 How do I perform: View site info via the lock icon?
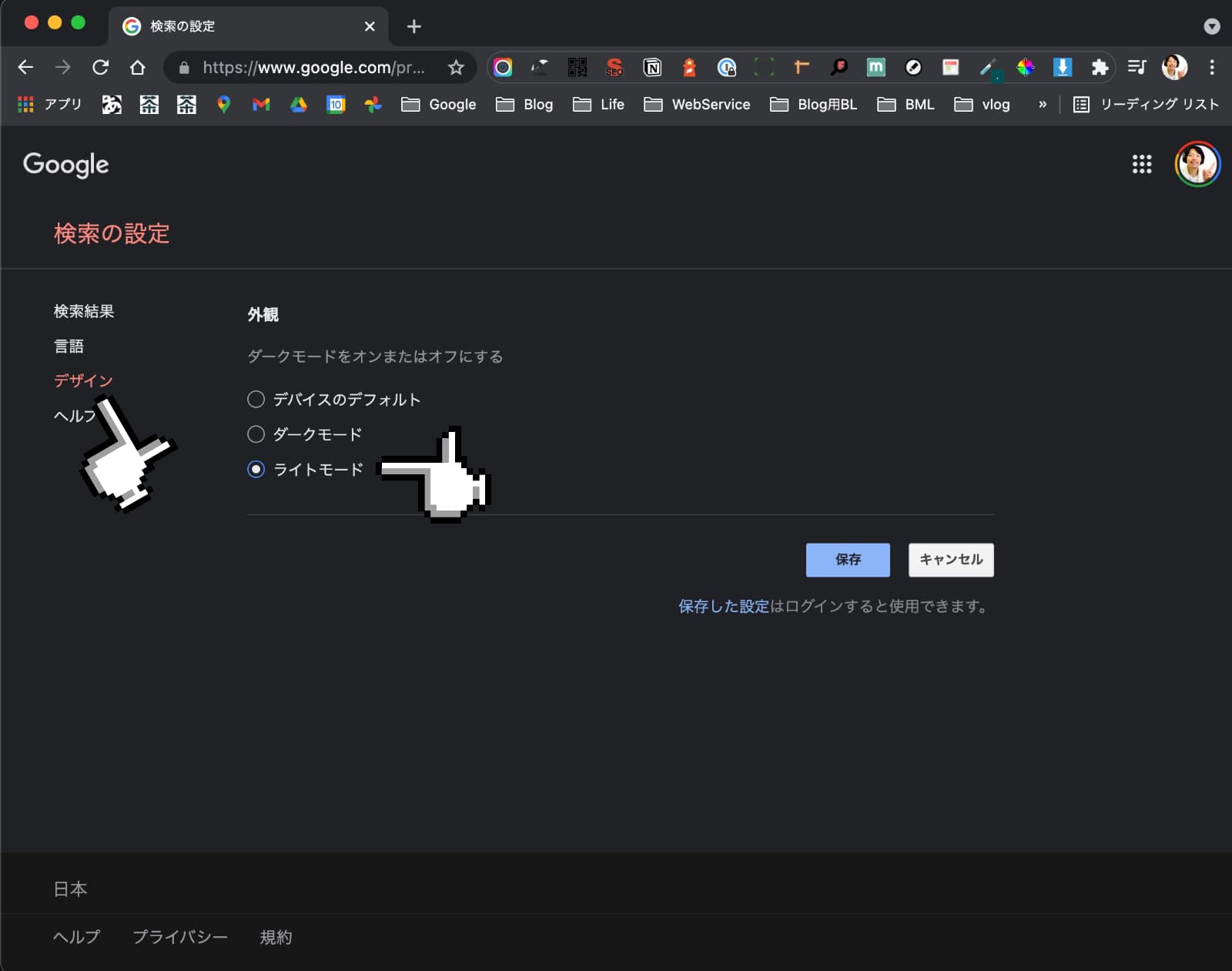[x=184, y=68]
